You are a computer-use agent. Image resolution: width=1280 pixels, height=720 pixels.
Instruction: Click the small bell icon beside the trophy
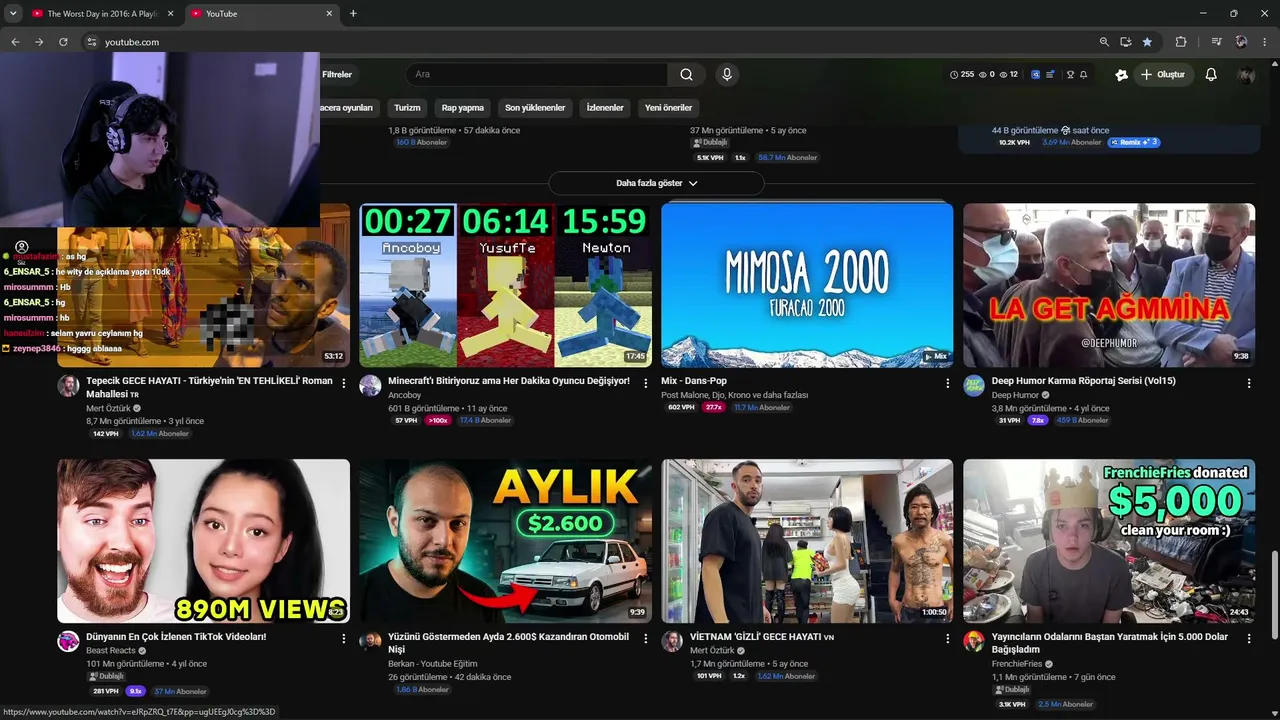click(1083, 75)
